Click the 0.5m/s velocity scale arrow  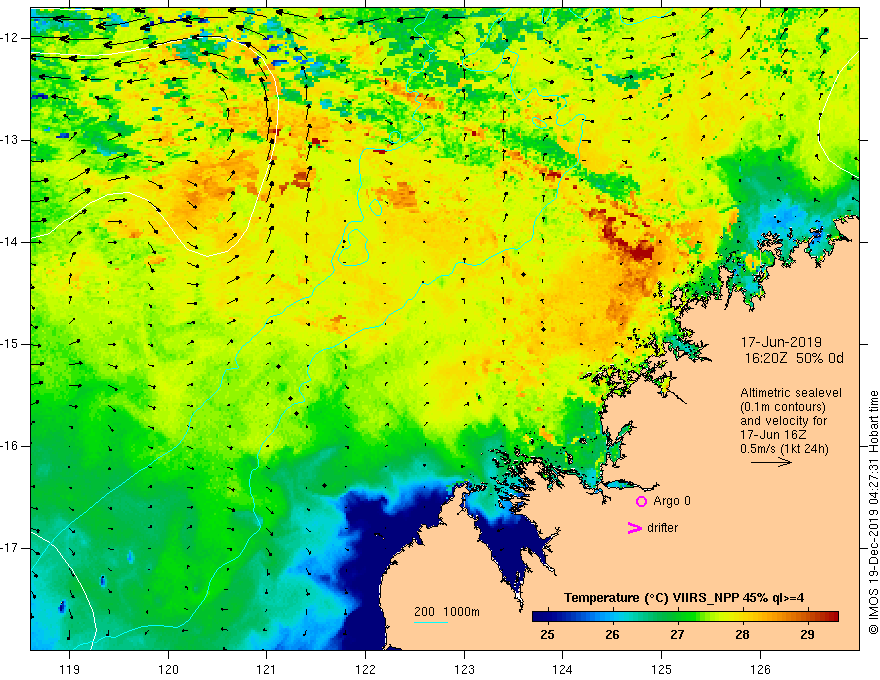coord(771,462)
